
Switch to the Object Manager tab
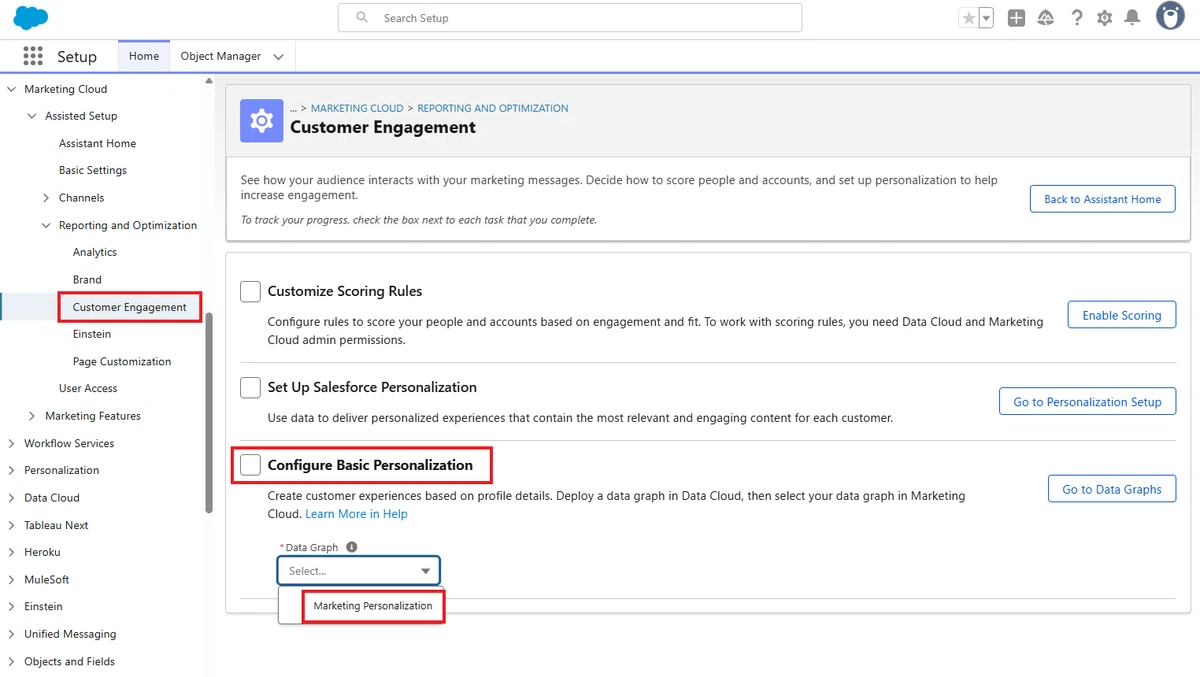220,56
